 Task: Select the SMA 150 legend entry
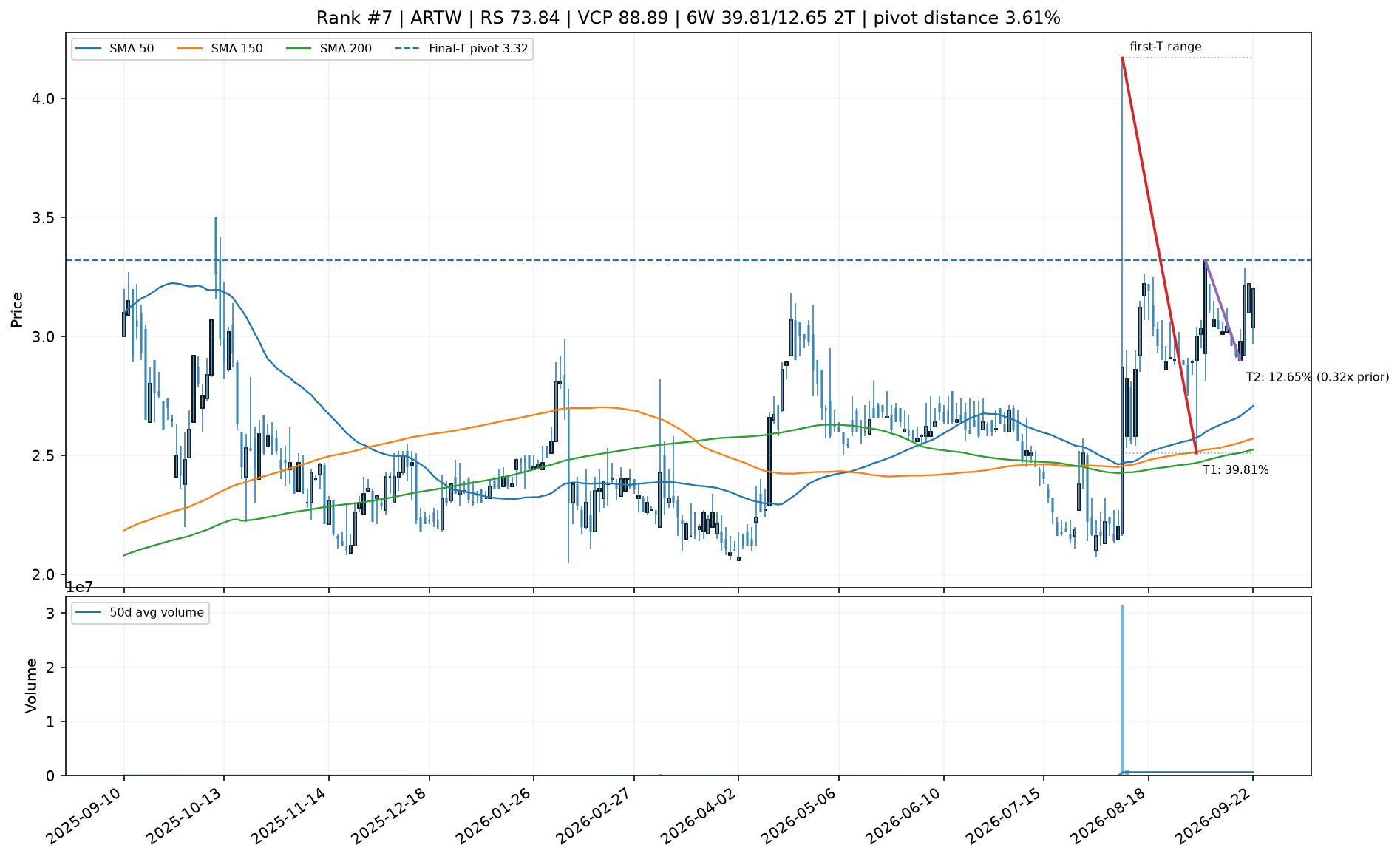click(221, 49)
